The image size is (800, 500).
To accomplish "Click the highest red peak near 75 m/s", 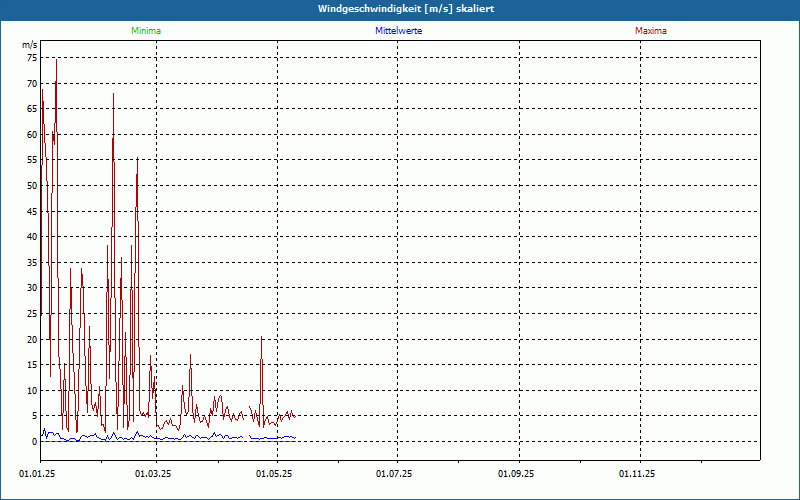I will pyautogui.click(x=56, y=60).
